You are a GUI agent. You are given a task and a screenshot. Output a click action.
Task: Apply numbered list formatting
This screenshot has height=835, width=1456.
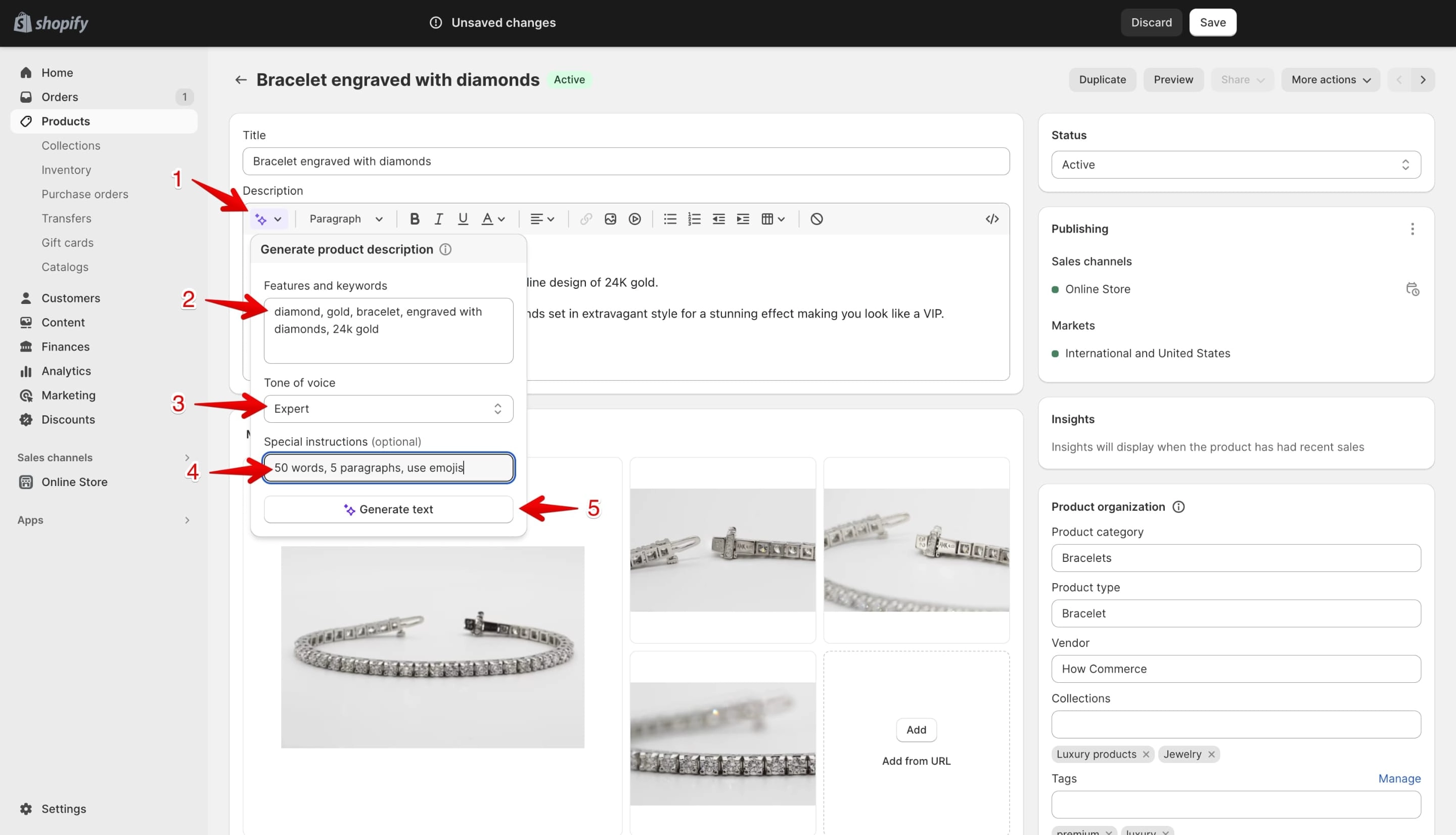[694, 219]
